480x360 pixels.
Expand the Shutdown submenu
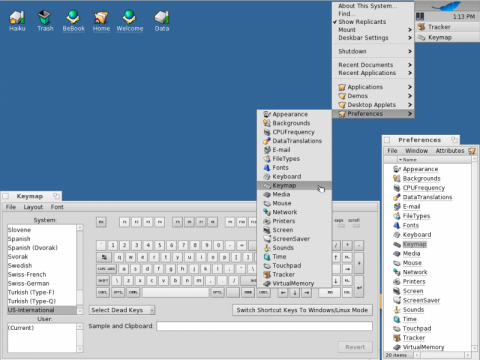(373, 51)
